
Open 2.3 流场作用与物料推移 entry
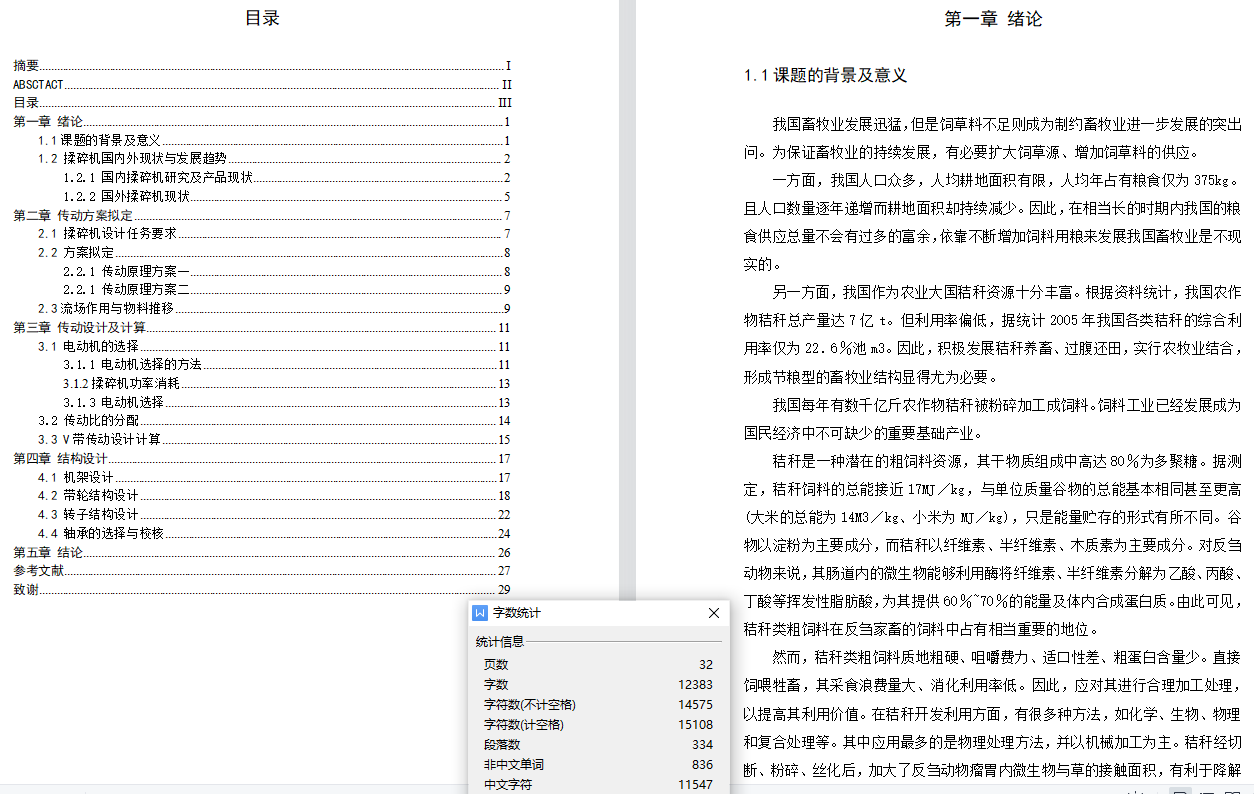point(106,309)
